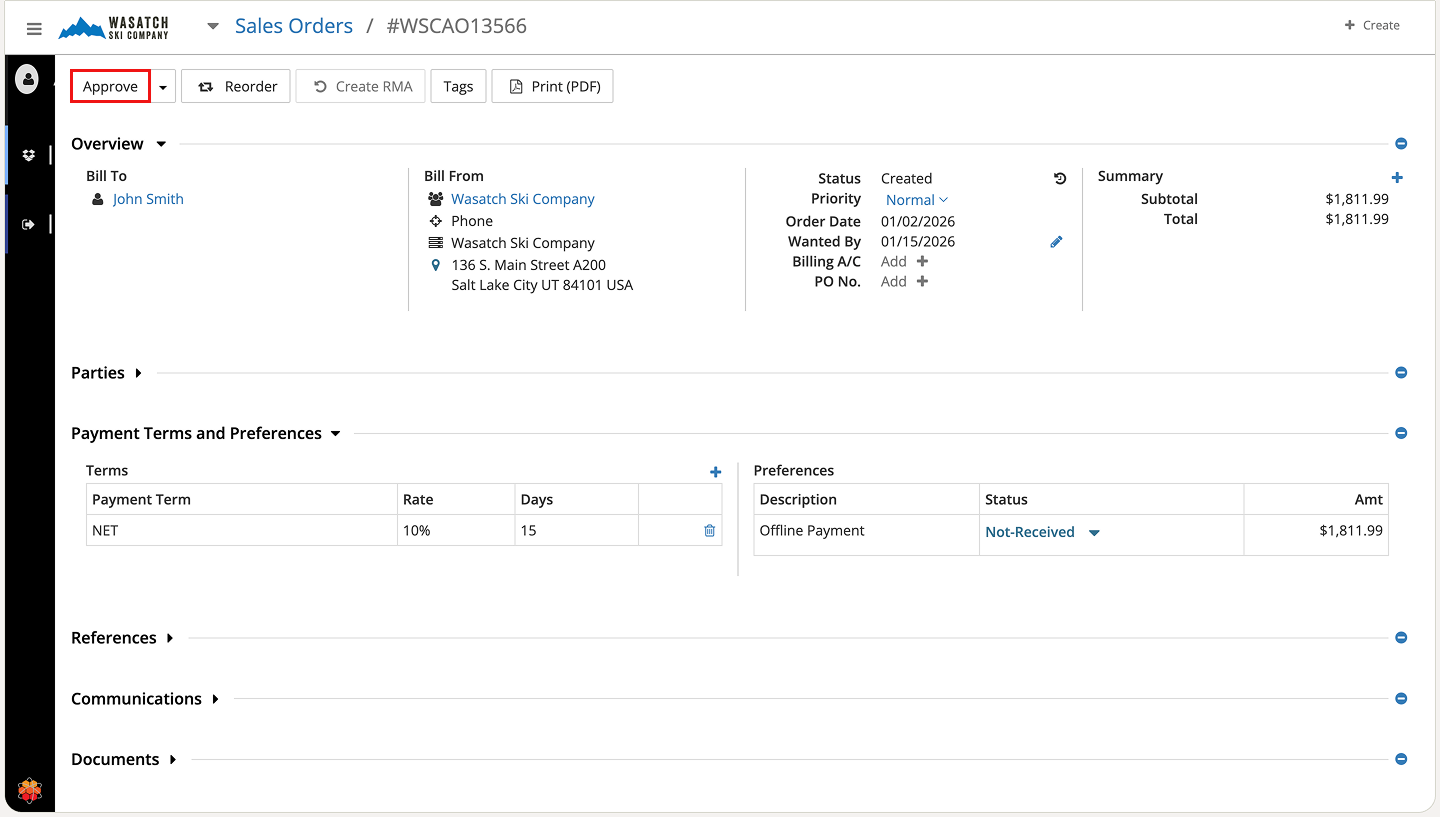1440x817 pixels.
Task: Open the Priority Normal dropdown
Action: [916, 200]
